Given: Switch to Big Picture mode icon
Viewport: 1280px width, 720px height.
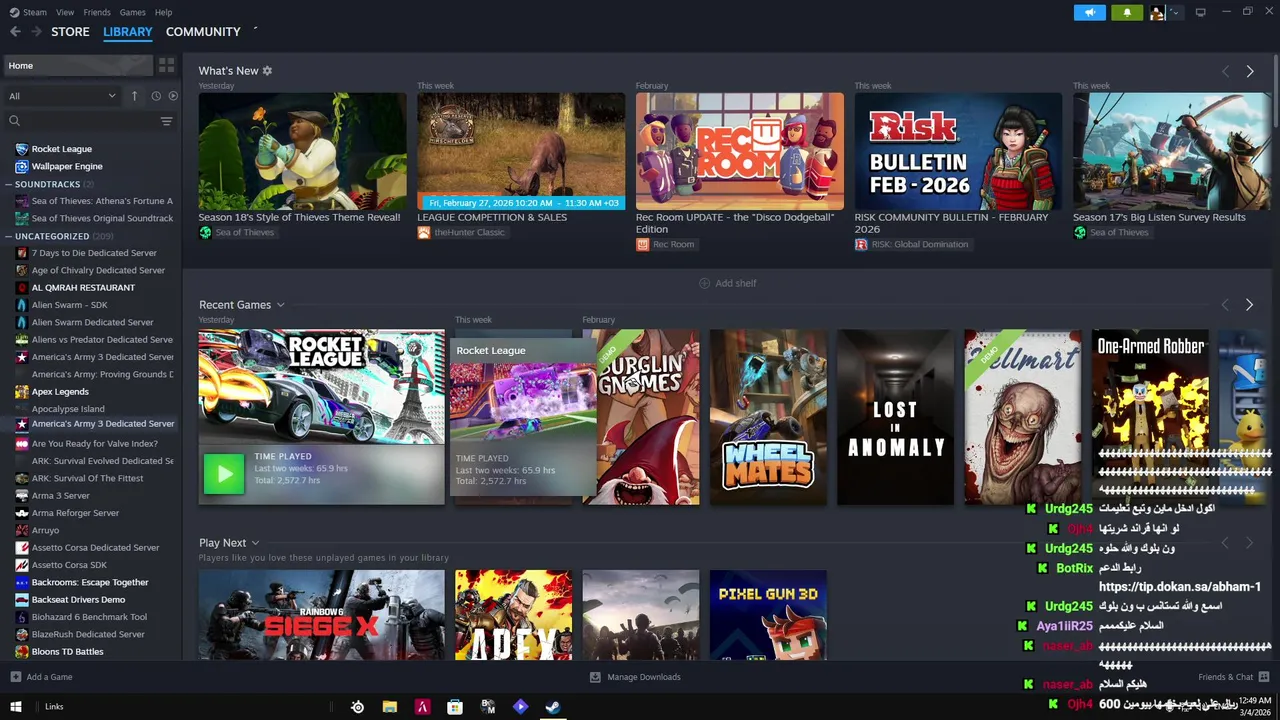Looking at the screenshot, I should 1200,12.
